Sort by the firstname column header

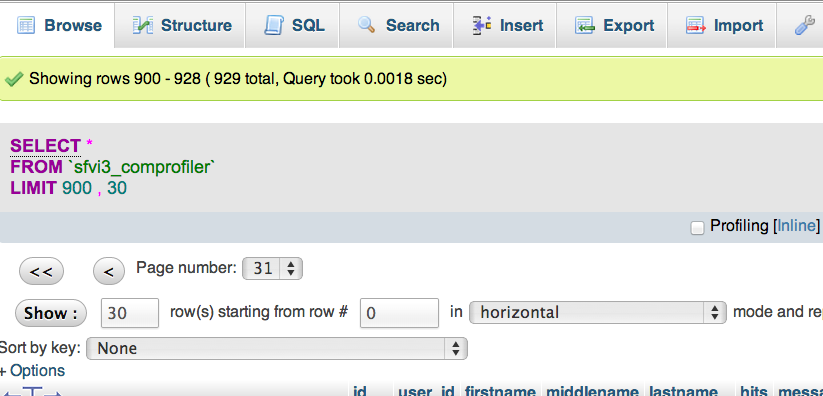coord(501,390)
